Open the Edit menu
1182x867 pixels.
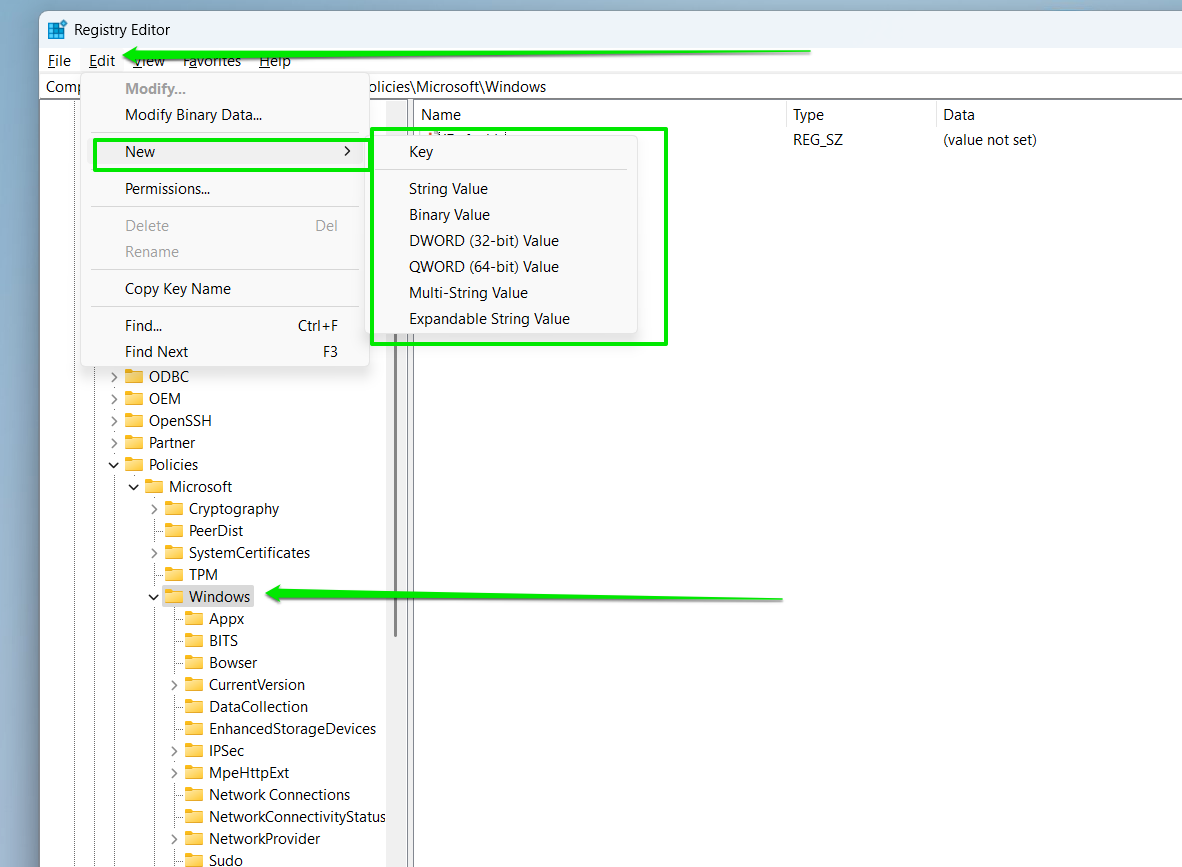[x=102, y=61]
